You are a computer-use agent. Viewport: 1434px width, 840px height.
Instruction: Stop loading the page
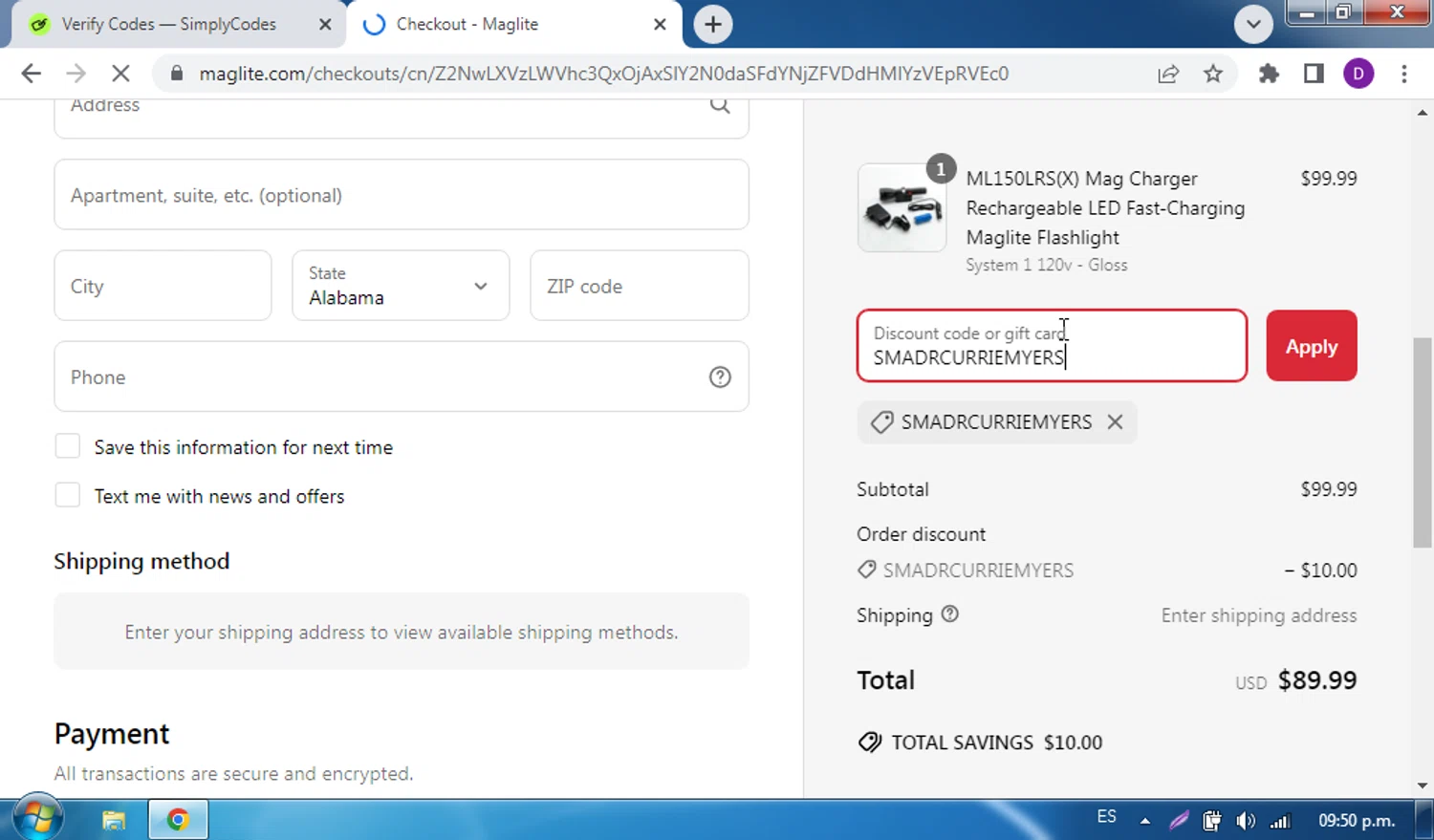click(120, 74)
